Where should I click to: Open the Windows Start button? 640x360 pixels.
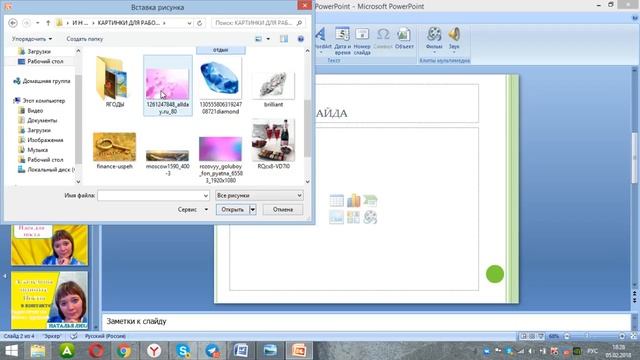pyautogui.click(x=11, y=351)
